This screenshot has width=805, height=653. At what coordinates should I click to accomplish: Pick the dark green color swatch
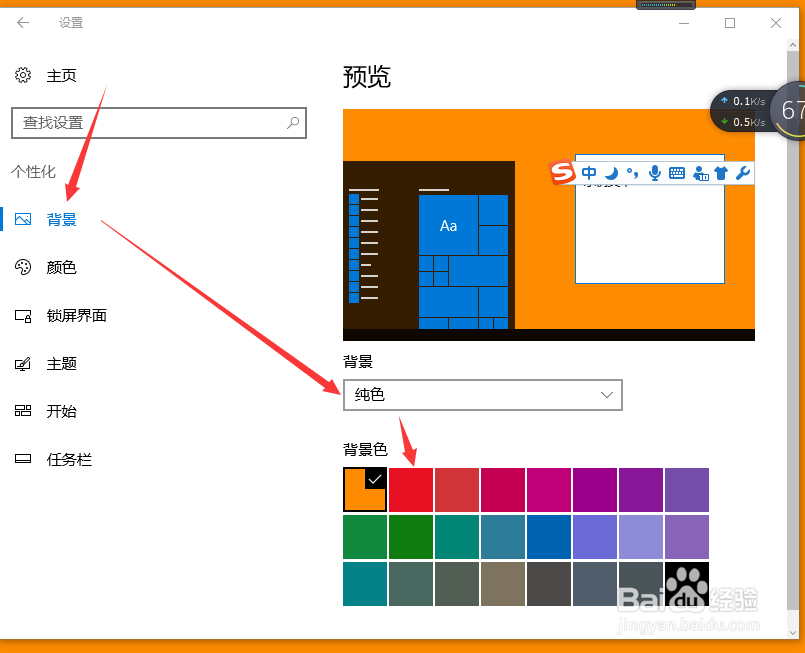[x=411, y=537]
